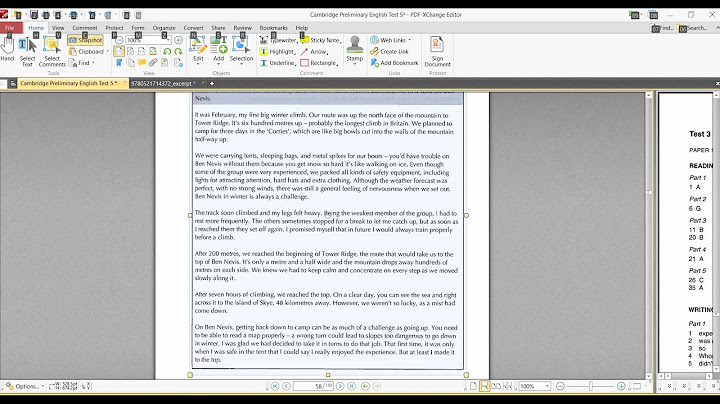Viewport: 720px width, 404px height.
Task: Toggle Actual Size view icon in ribbon
Action: tap(118, 51)
